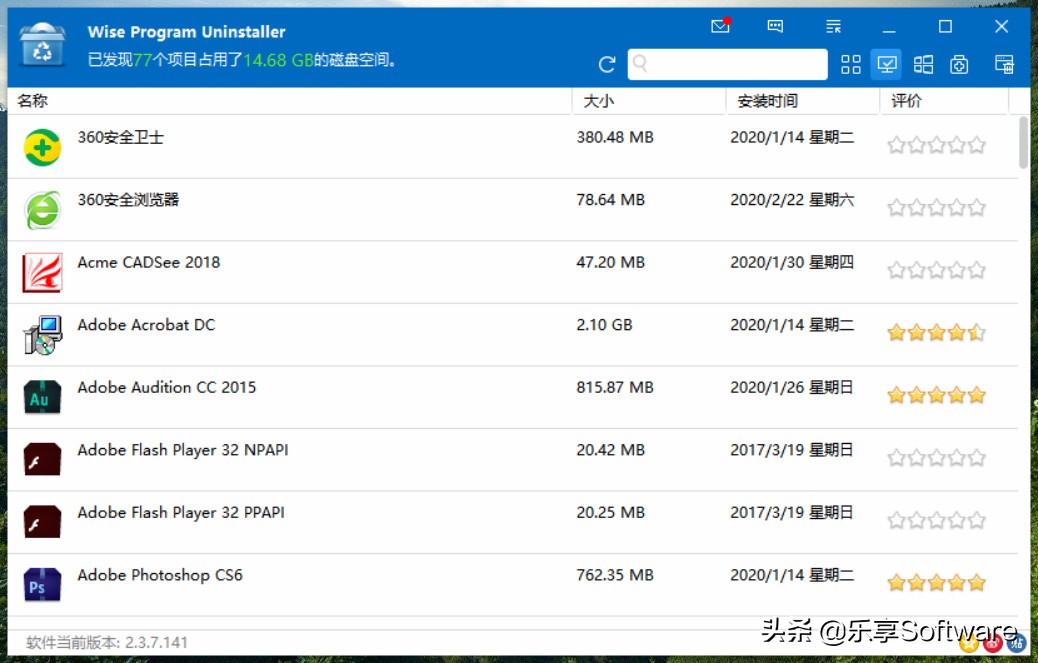This screenshot has height=663, width=1038.
Task: Open the force uninstall tool icon
Action: 1004,64
